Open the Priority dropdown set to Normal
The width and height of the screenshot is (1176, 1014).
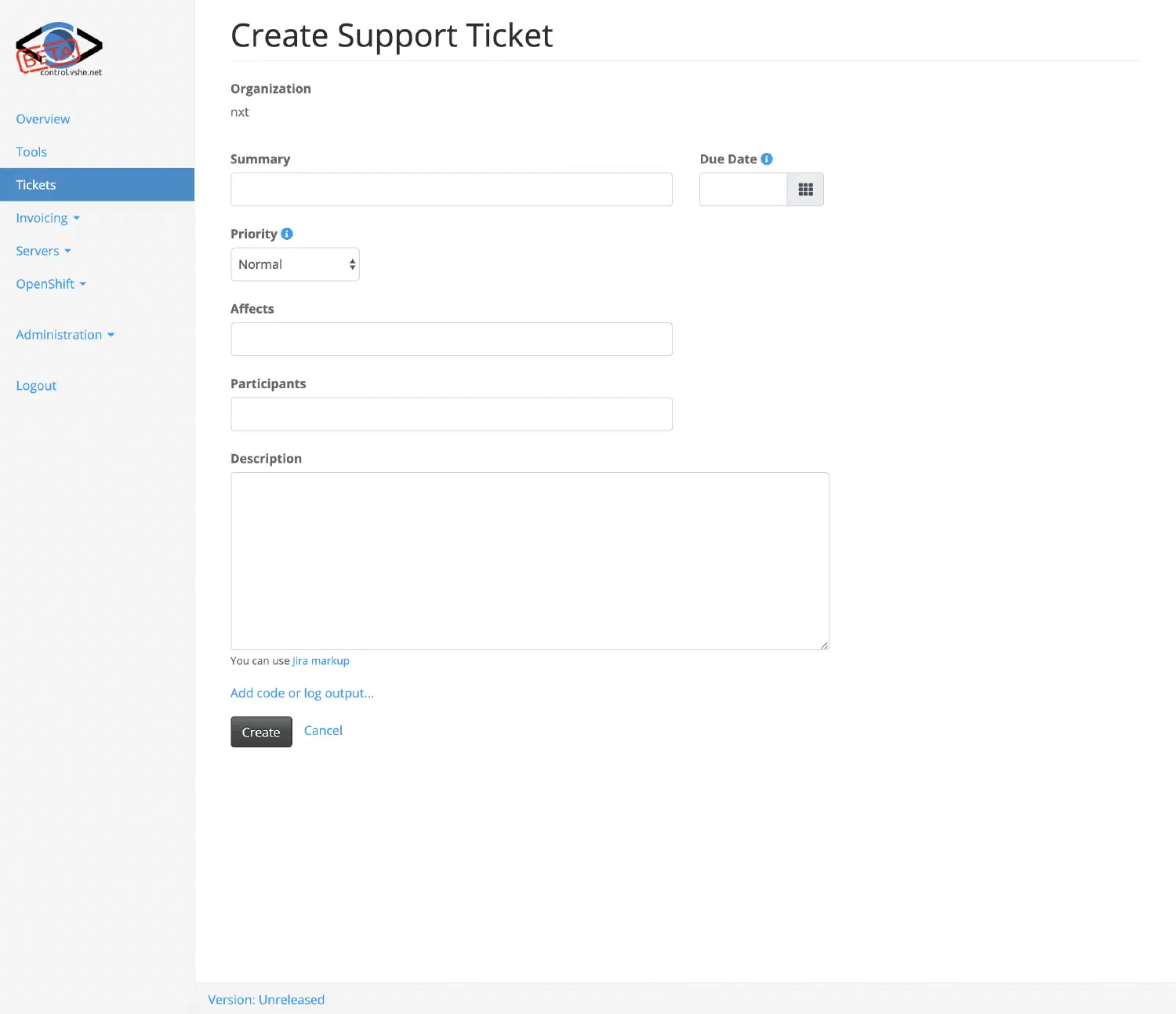tap(295, 265)
